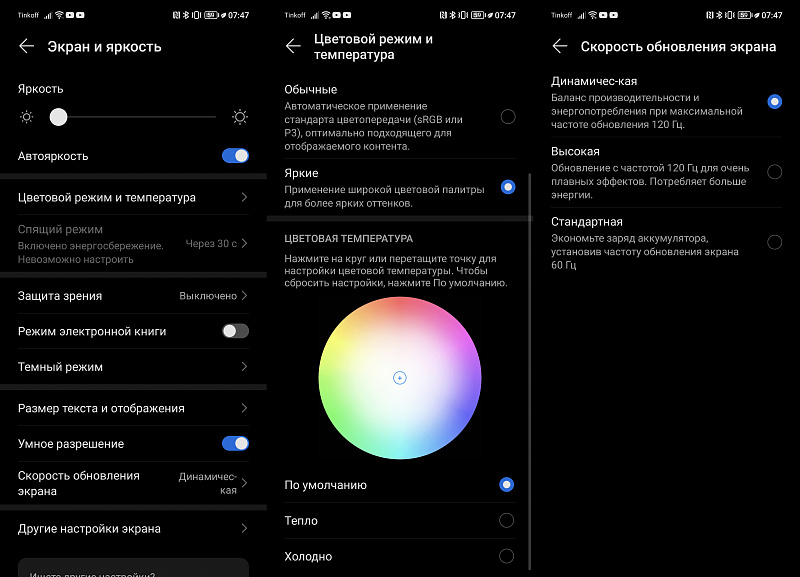Open Другие настройки экрана chevron
The height and width of the screenshot is (577, 800).
(x=244, y=529)
